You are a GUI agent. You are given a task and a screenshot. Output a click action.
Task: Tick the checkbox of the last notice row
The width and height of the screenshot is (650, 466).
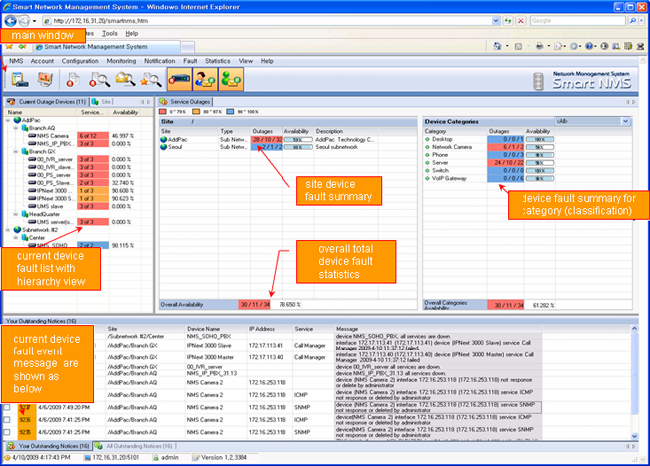pyautogui.click(x=8, y=432)
